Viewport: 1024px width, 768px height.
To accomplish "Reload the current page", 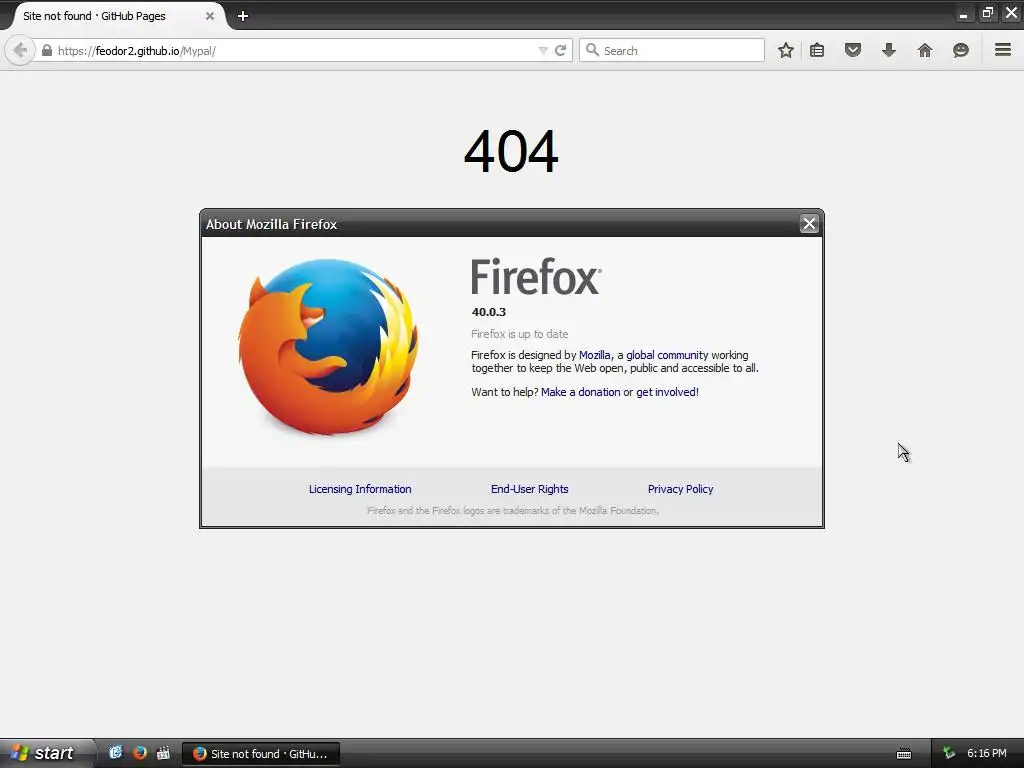I will pos(560,50).
